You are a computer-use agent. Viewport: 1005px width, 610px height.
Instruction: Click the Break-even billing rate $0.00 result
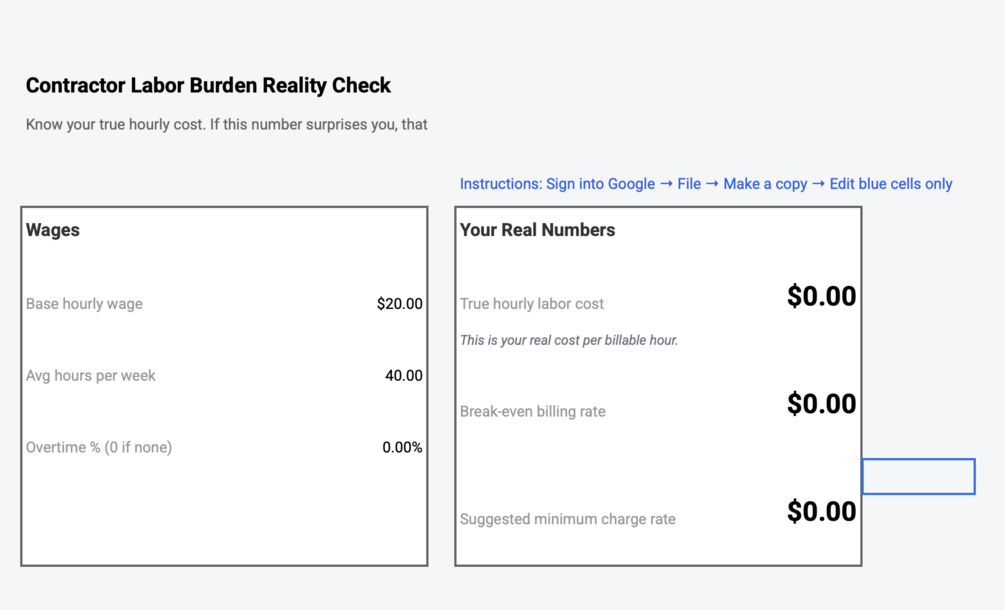821,404
